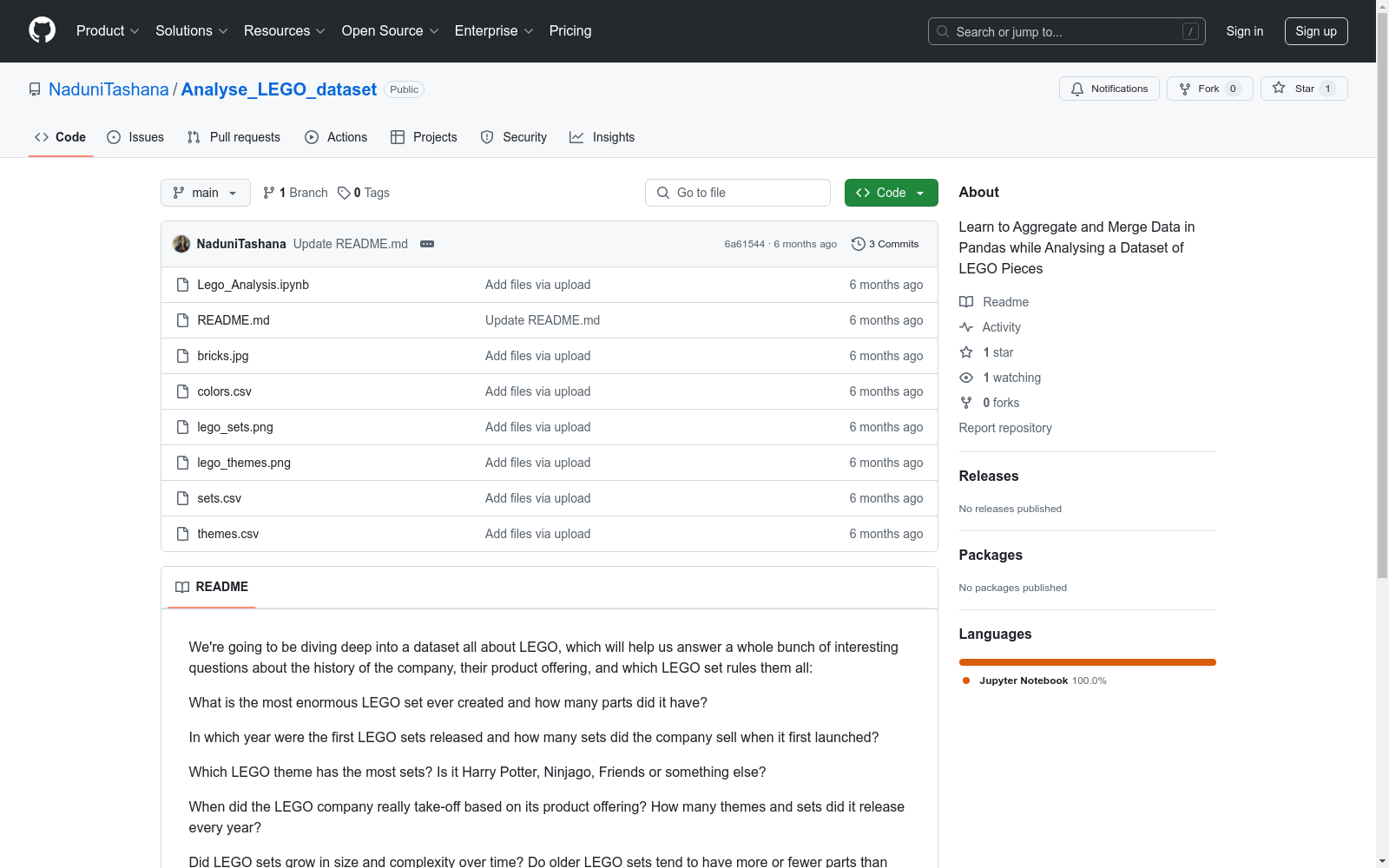Image resolution: width=1389 pixels, height=868 pixels.
Task: Click the page vertical scrollbar
Action: [1382, 295]
